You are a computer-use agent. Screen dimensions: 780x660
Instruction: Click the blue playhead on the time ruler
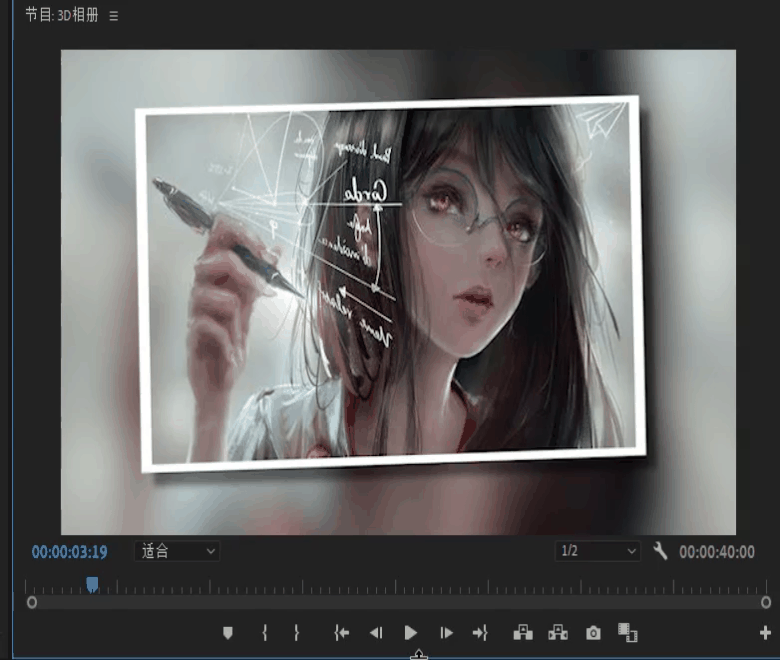92,584
